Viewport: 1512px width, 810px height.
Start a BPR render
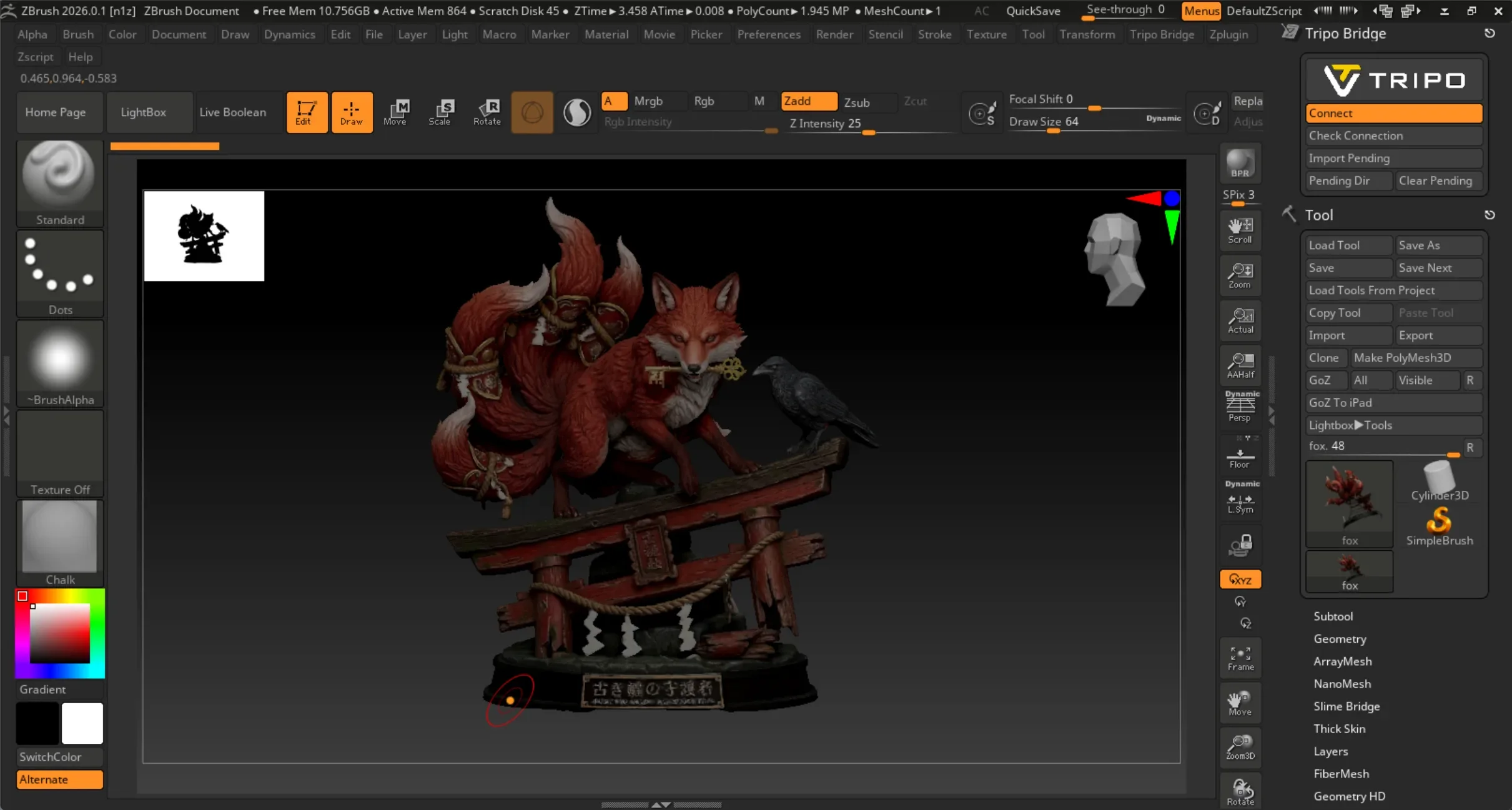(x=1240, y=164)
